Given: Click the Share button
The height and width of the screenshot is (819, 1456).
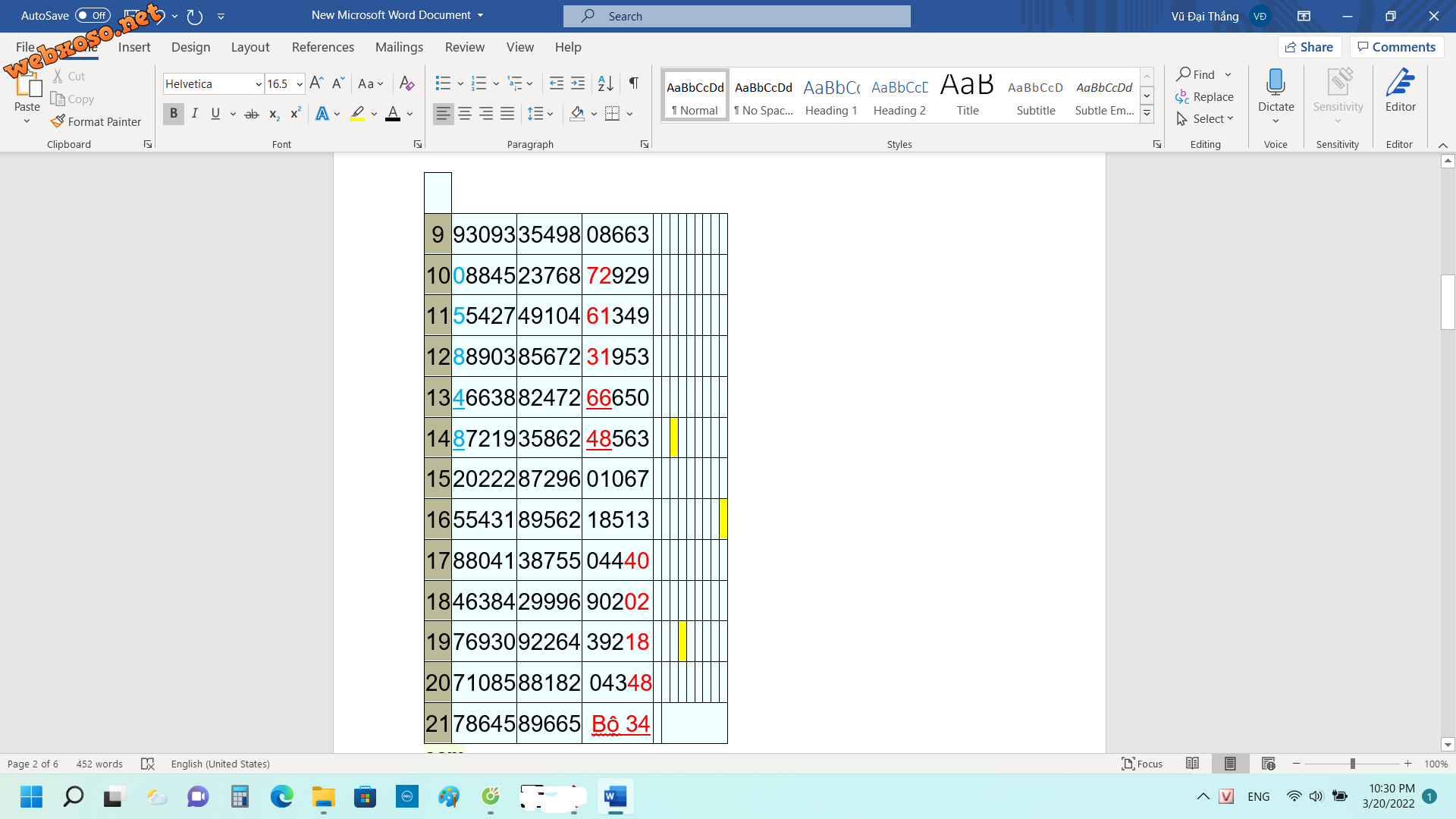Looking at the screenshot, I should [x=1310, y=47].
